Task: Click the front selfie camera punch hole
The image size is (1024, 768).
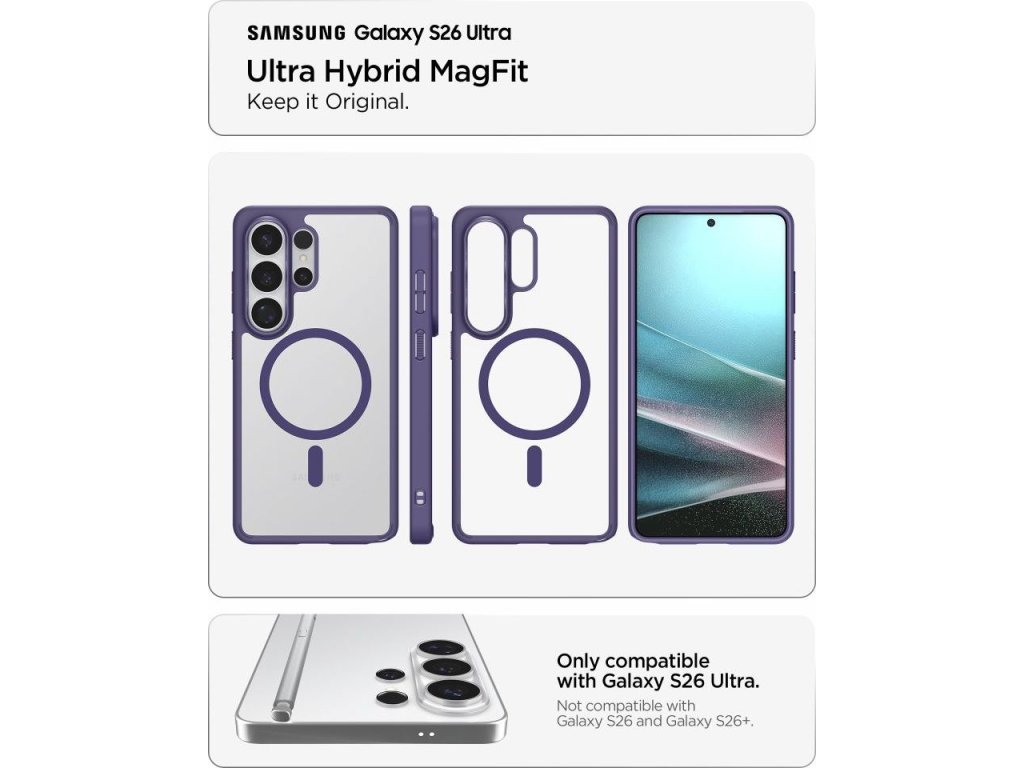Action: tap(711, 223)
